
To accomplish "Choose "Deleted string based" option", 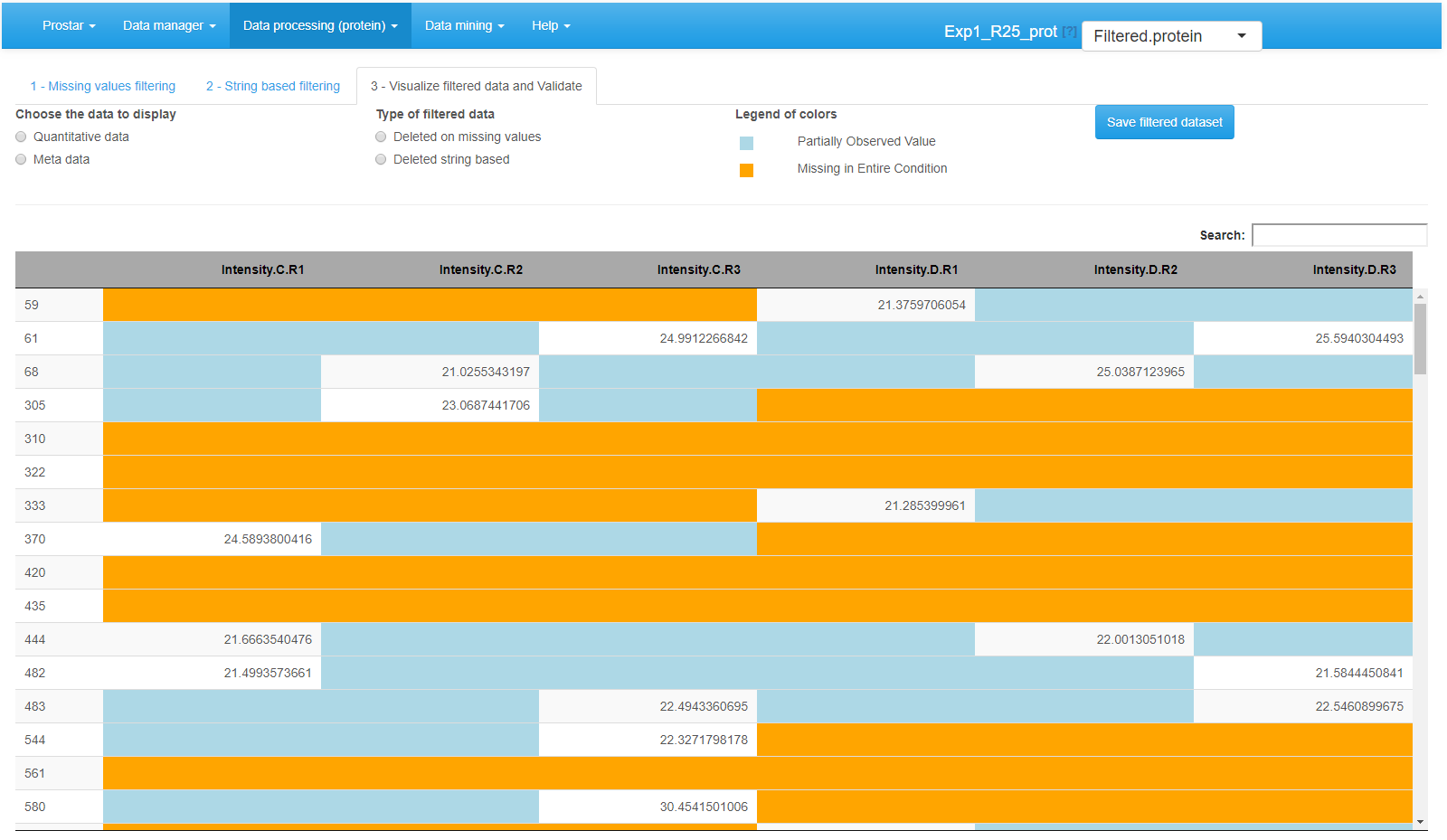I will pyautogui.click(x=381, y=159).
